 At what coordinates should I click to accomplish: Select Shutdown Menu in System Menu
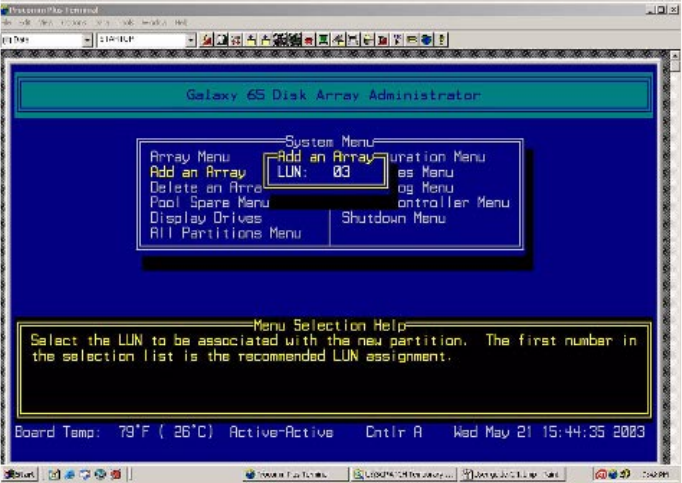tap(393, 217)
